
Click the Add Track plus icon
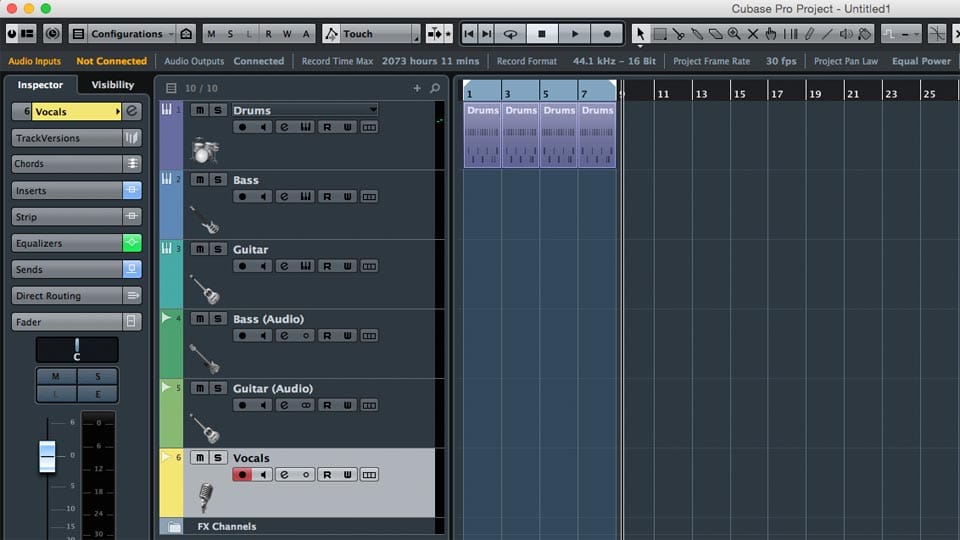coord(417,88)
